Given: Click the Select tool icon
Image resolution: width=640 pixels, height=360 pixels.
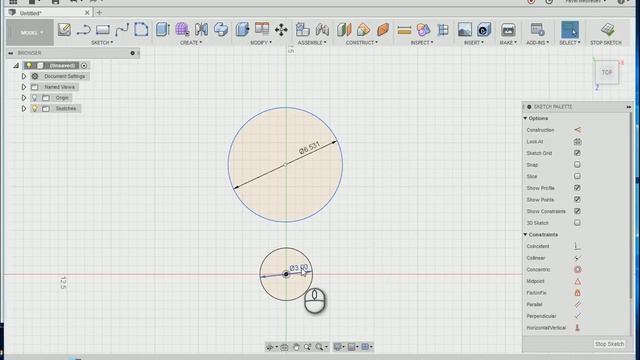Looking at the screenshot, I should (x=570, y=30).
